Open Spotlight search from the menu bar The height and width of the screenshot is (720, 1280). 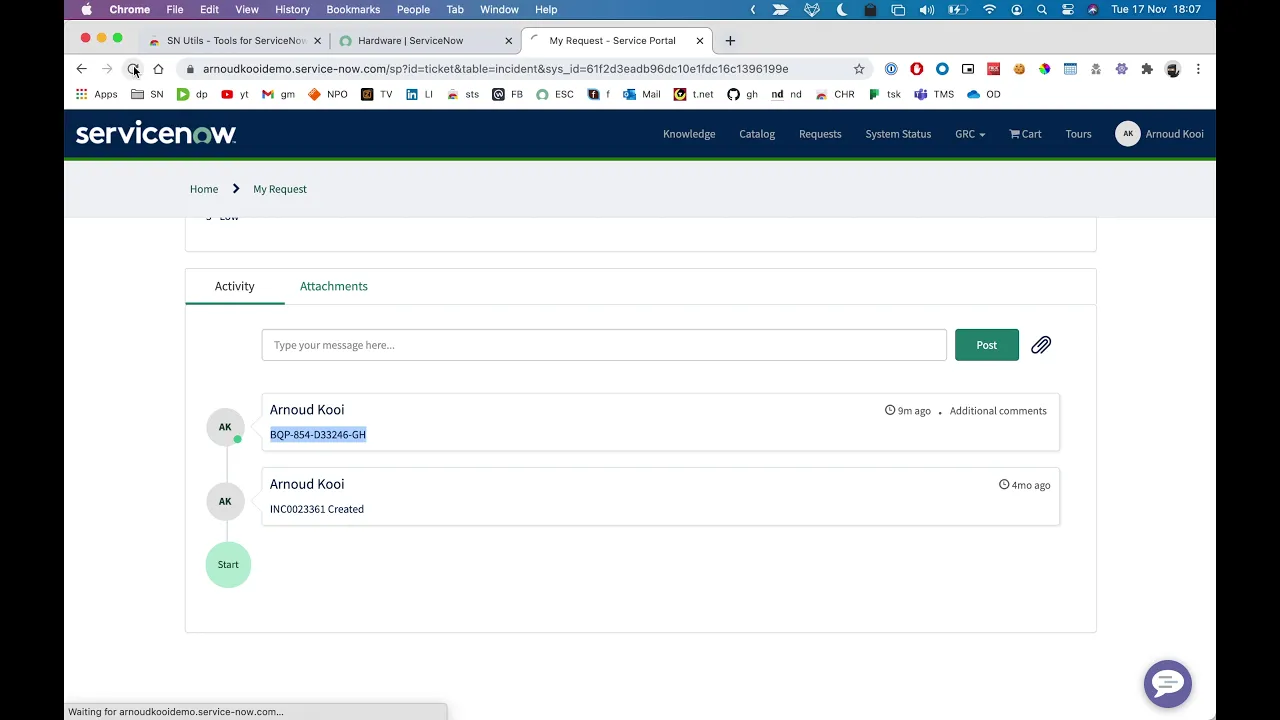point(1042,9)
